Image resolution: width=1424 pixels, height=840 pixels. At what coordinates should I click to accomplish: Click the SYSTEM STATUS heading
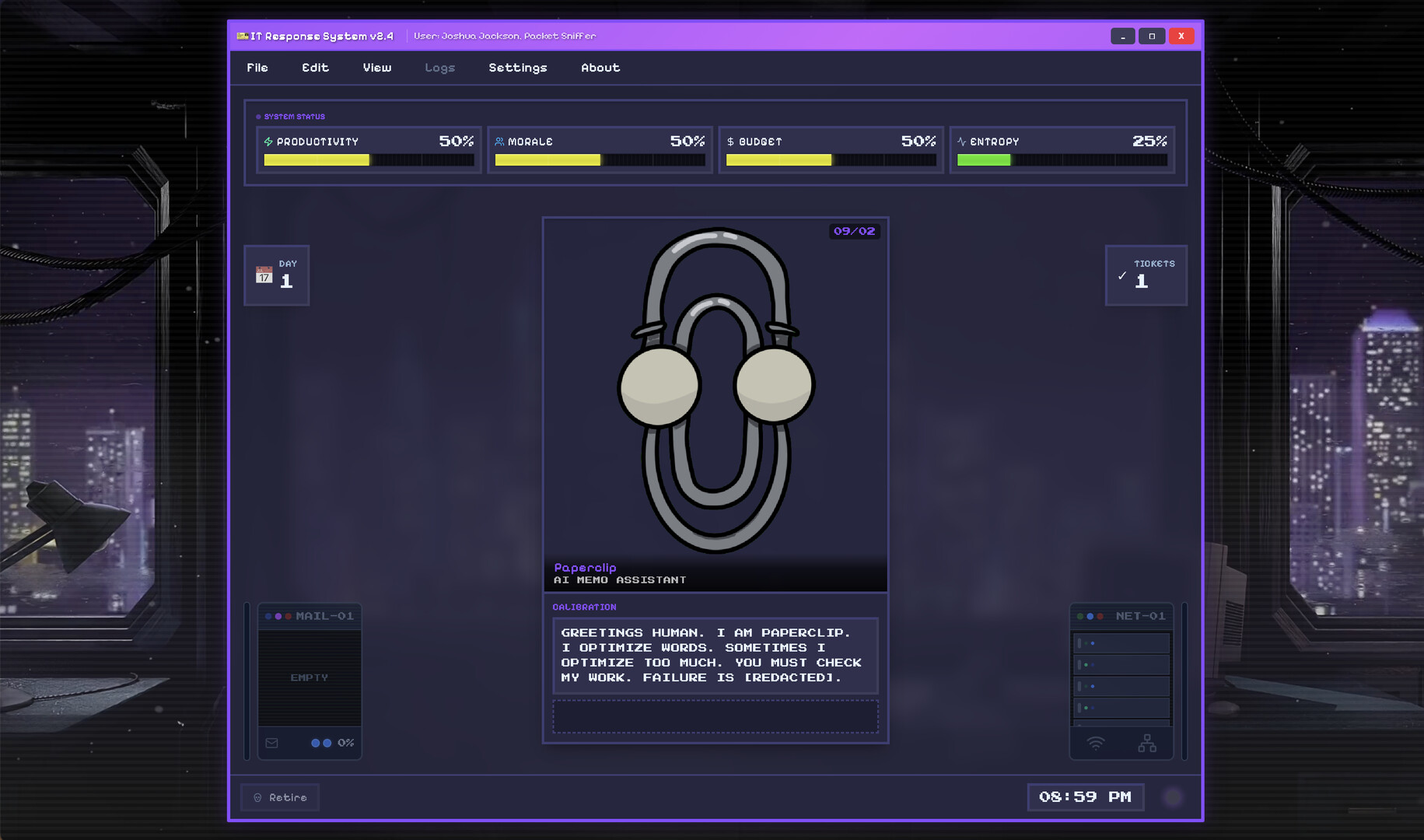tap(294, 117)
